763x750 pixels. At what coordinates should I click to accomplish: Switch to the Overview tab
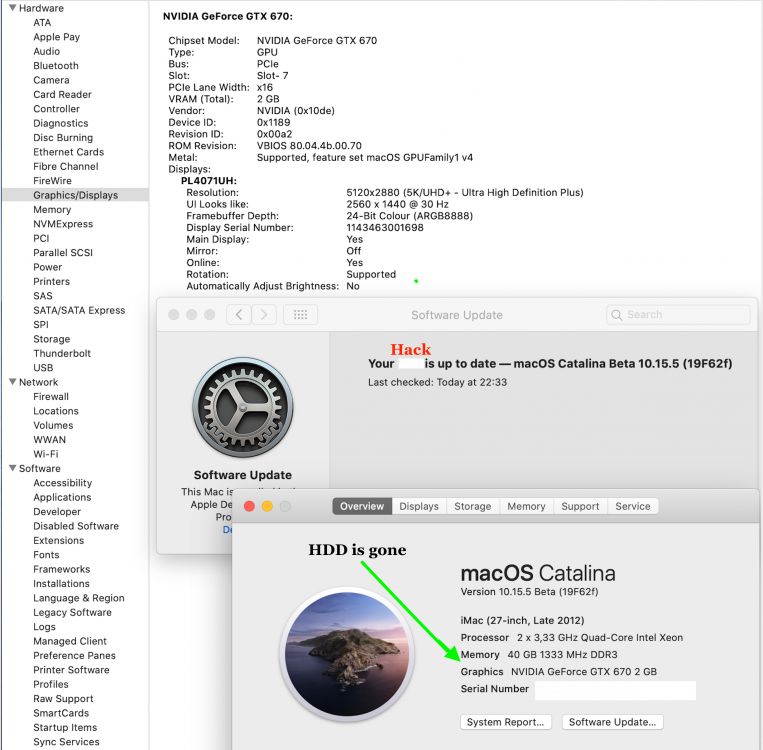pyautogui.click(x=362, y=506)
